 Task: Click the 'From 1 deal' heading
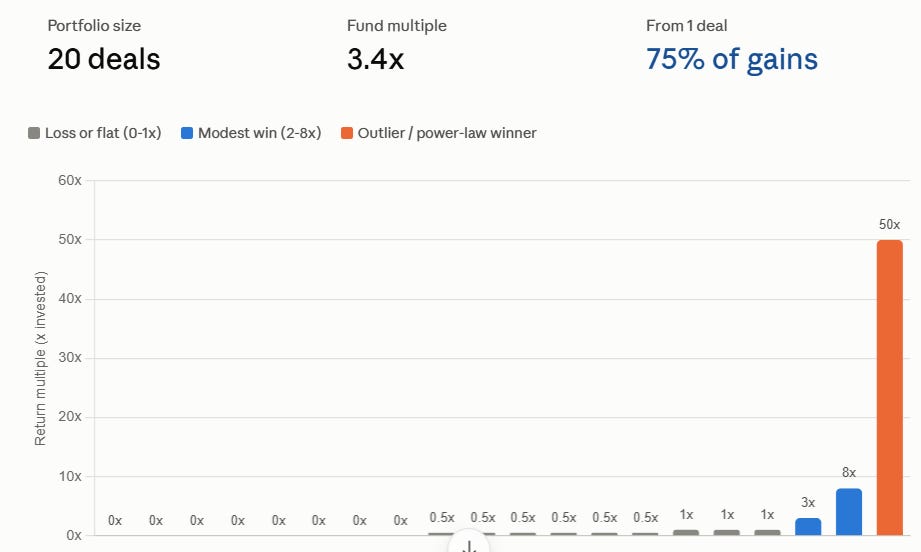pos(687,26)
